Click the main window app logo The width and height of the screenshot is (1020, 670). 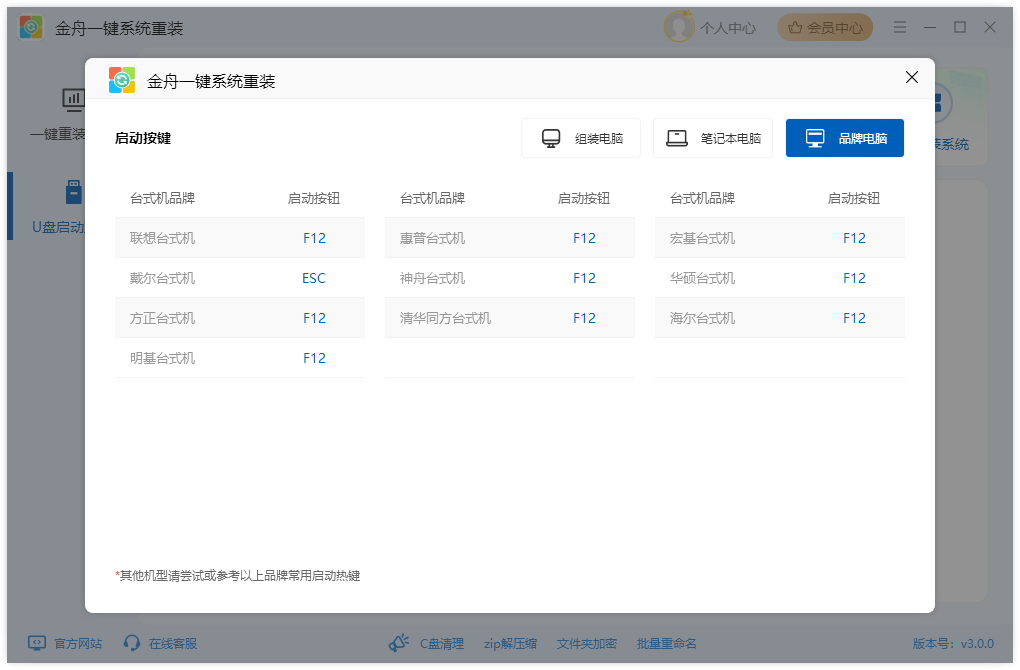31,27
